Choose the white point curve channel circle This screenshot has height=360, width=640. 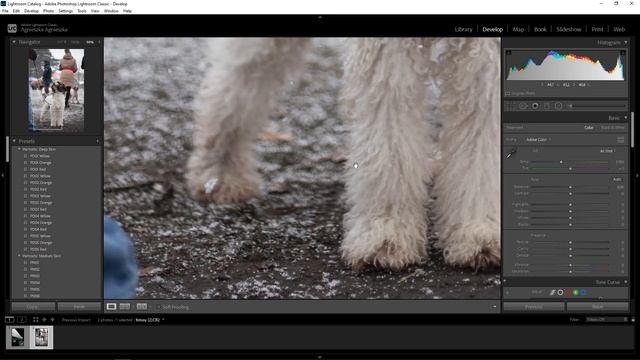(x=560, y=292)
